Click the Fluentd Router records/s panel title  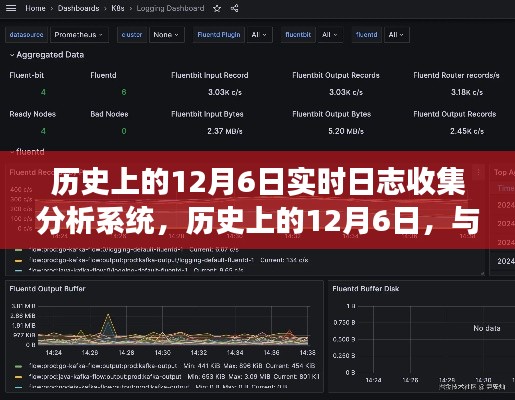pos(456,75)
